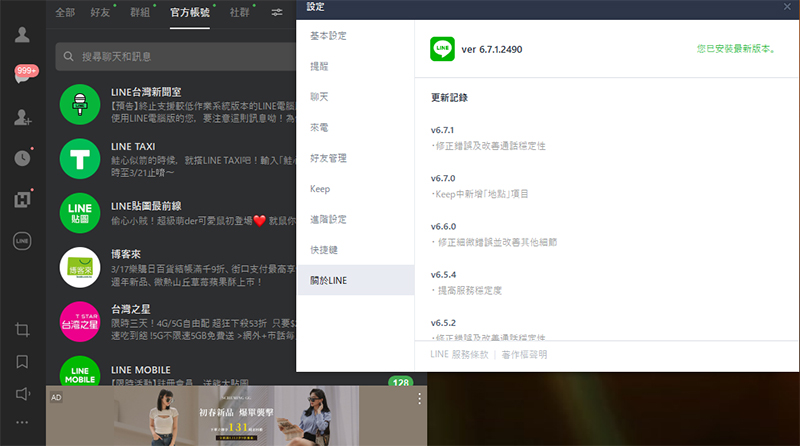This screenshot has height=446, width=800.
Task: Switch to the 全部 tab
Action: tap(65, 12)
